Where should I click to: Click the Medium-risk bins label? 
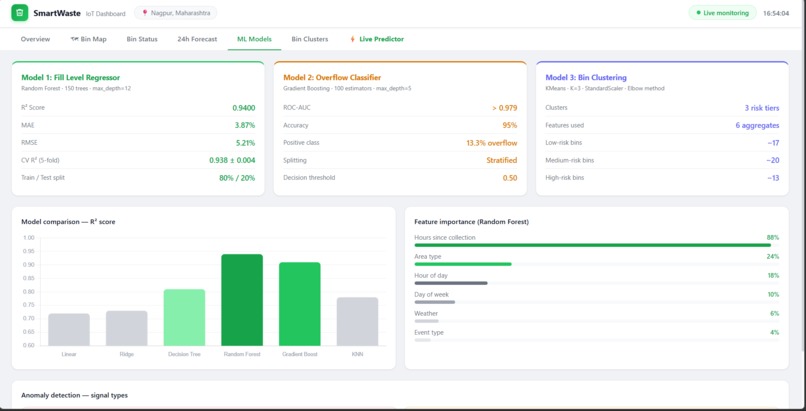point(570,160)
